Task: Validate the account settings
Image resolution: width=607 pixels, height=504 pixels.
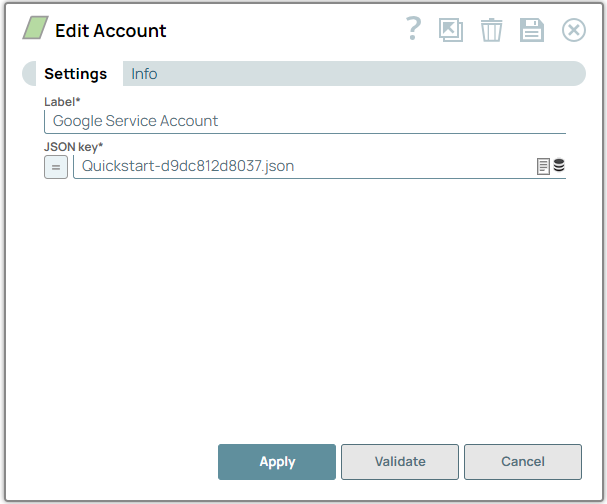Action: [x=400, y=462]
